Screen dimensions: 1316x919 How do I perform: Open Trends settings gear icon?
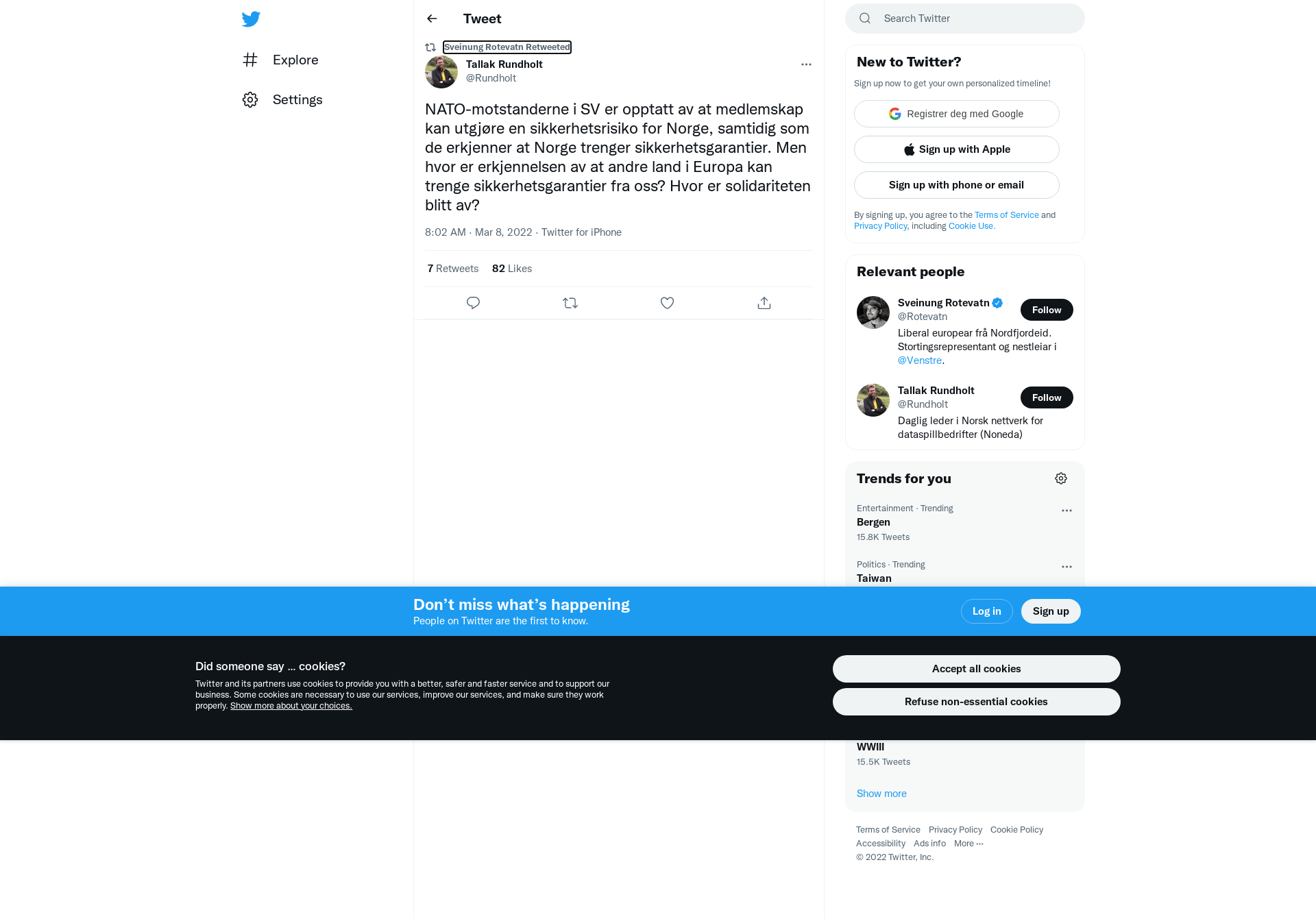(x=1061, y=478)
